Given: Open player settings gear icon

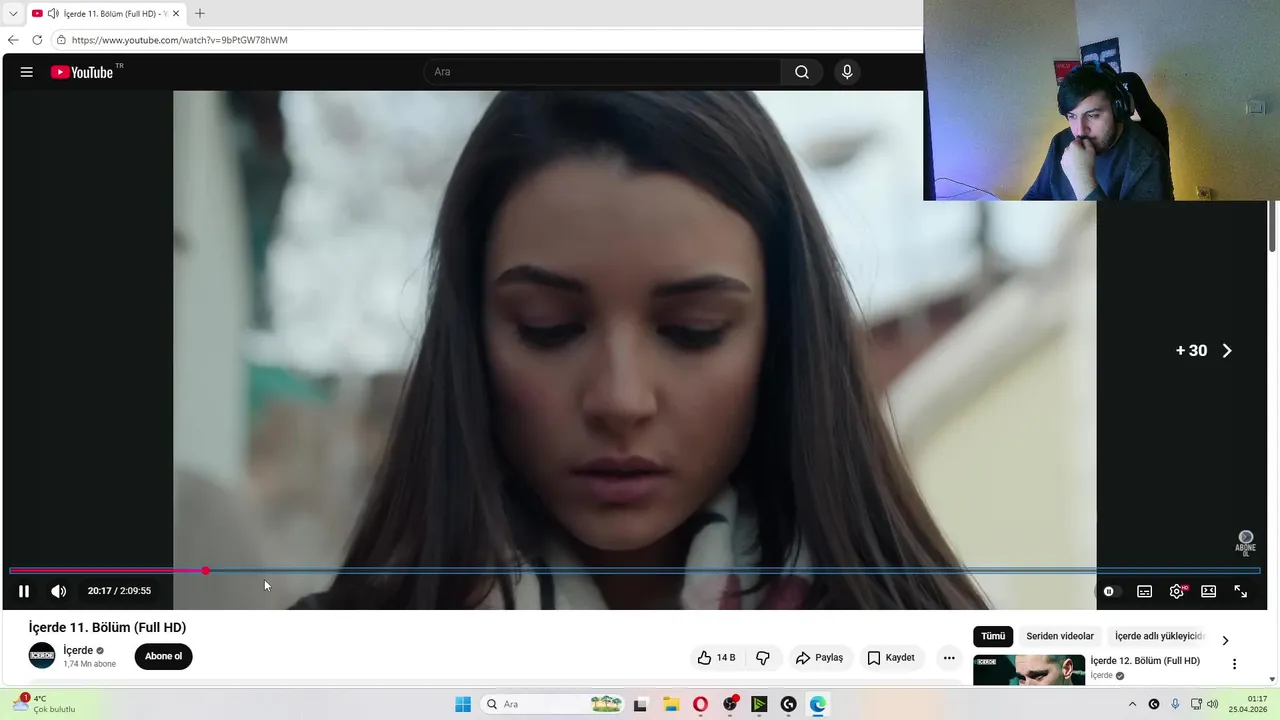Looking at the screenshot, I should point(1177,591).
